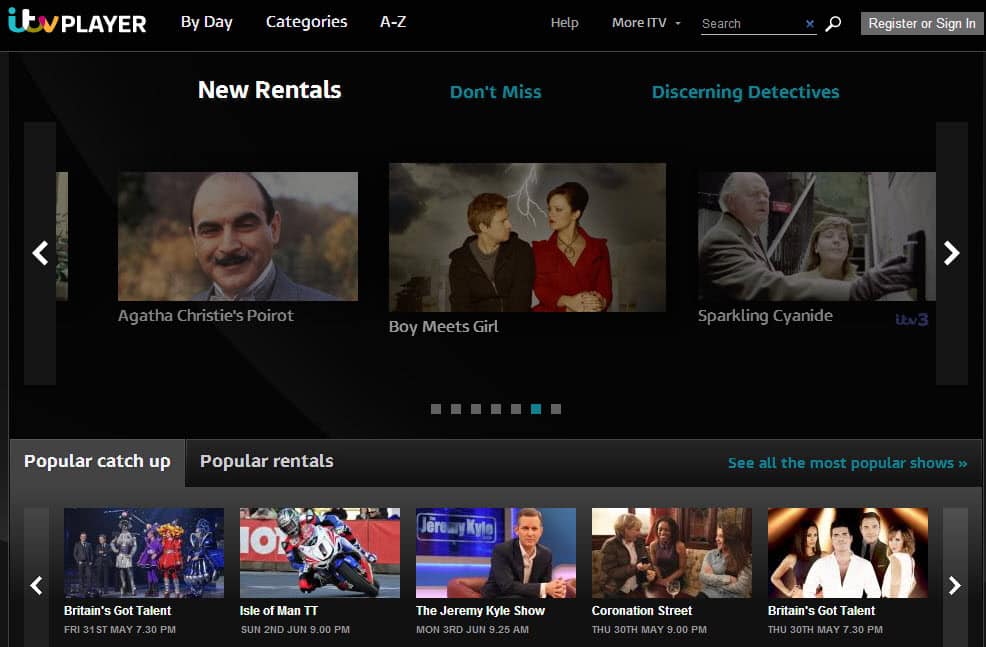Select the last carousel pagination dot
The image size is (986, 647).
556,409
